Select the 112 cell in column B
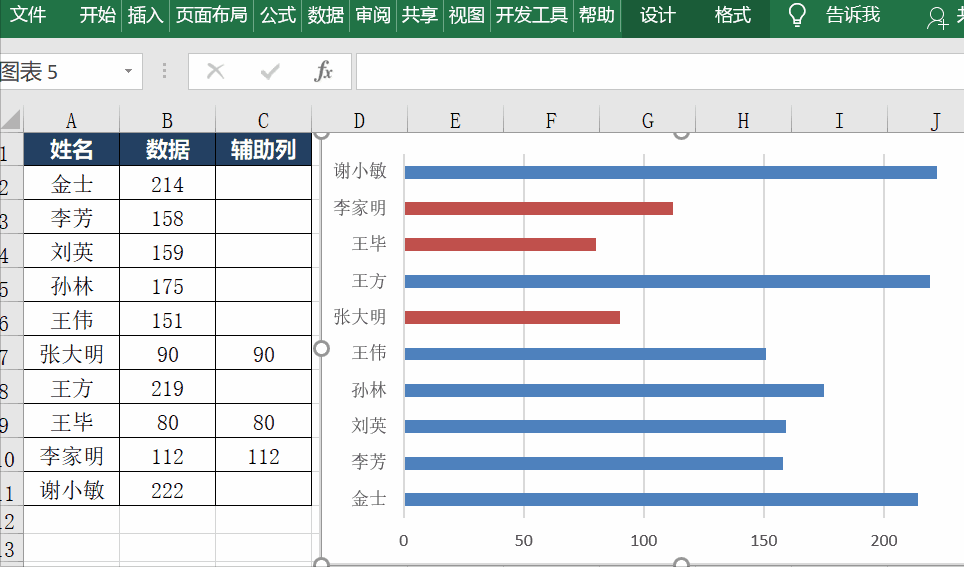Screen dimensions: 964x567 tap(167, 455)
